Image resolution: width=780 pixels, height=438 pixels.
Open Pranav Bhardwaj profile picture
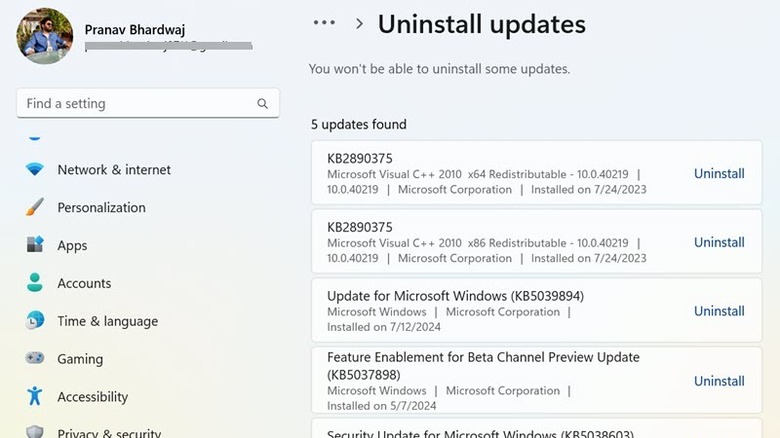click(45, 36)
